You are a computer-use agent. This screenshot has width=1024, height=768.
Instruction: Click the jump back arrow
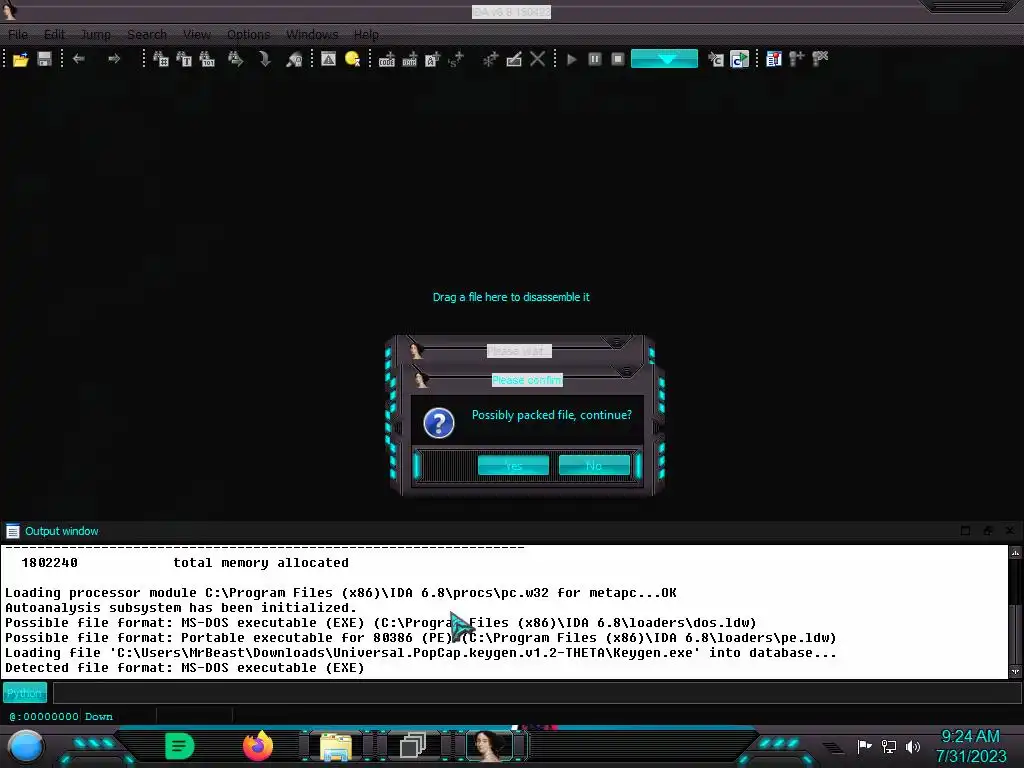coord(79,59)
